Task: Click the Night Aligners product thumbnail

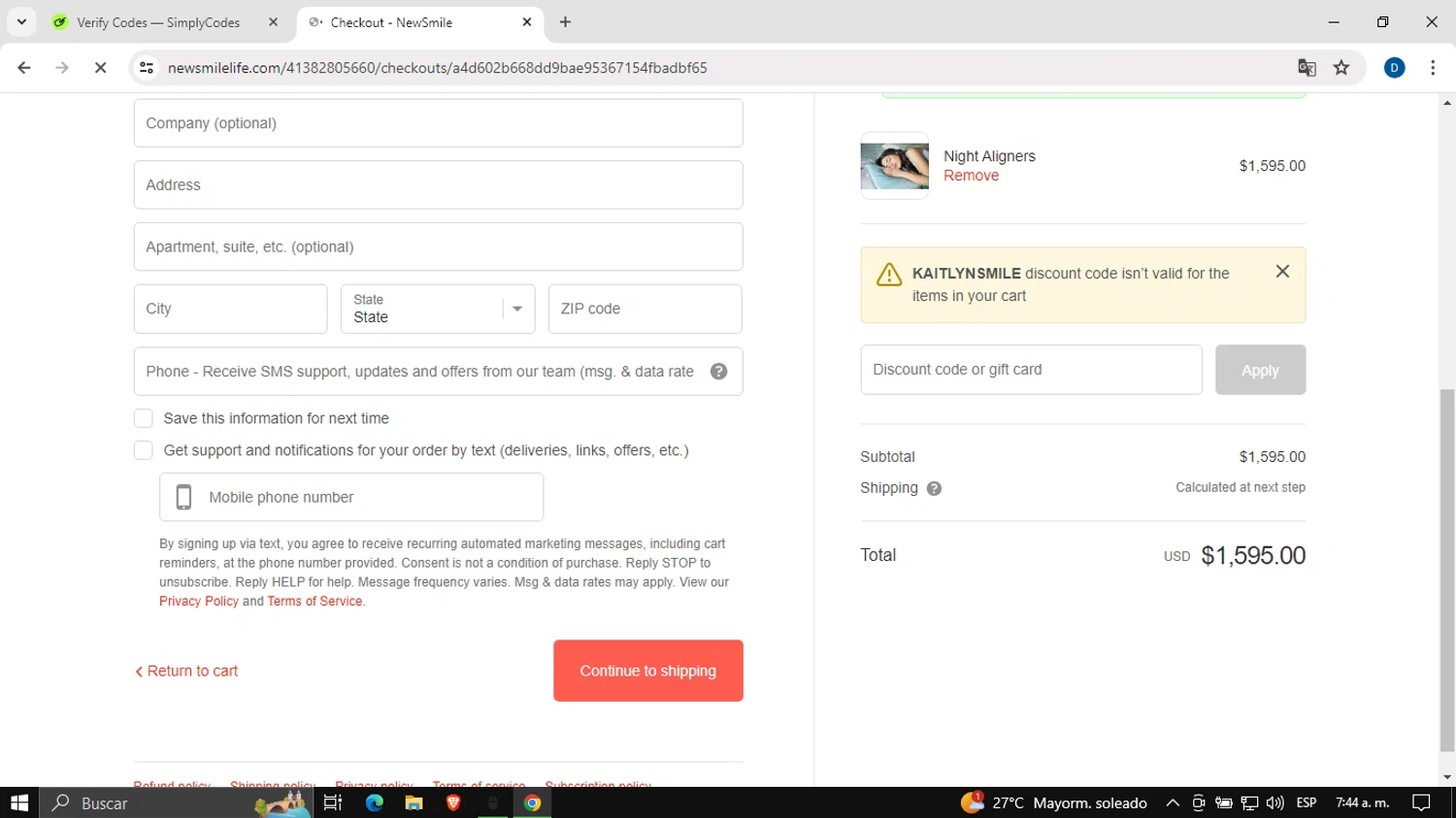Action: pyautogui.click(x=894, y=166)
